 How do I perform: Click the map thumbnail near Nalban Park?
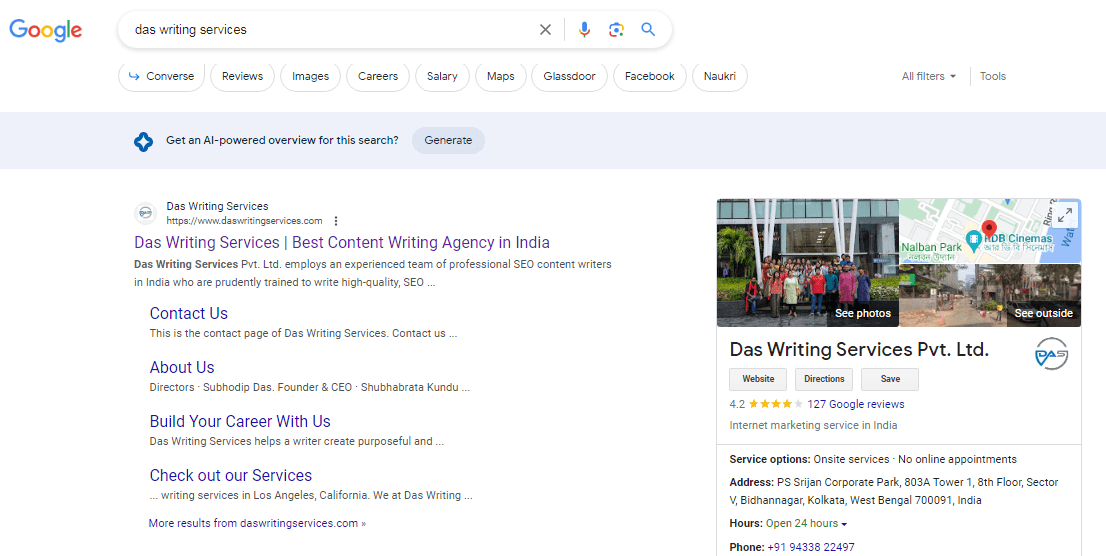990,231
